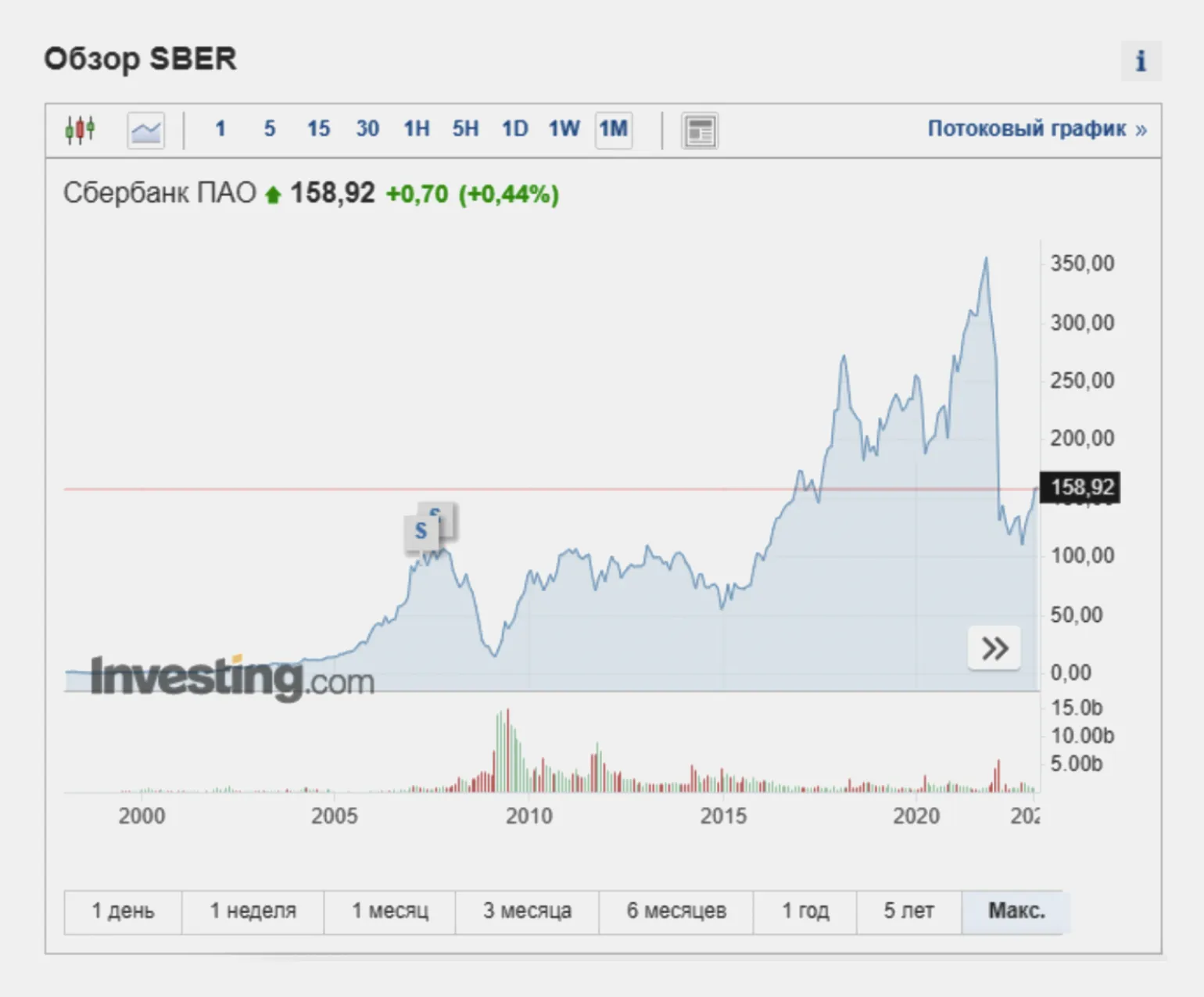This screenshot has width=1204, height=997.
Task: Show the 6 месяцев time range
Action: (676, 911)
